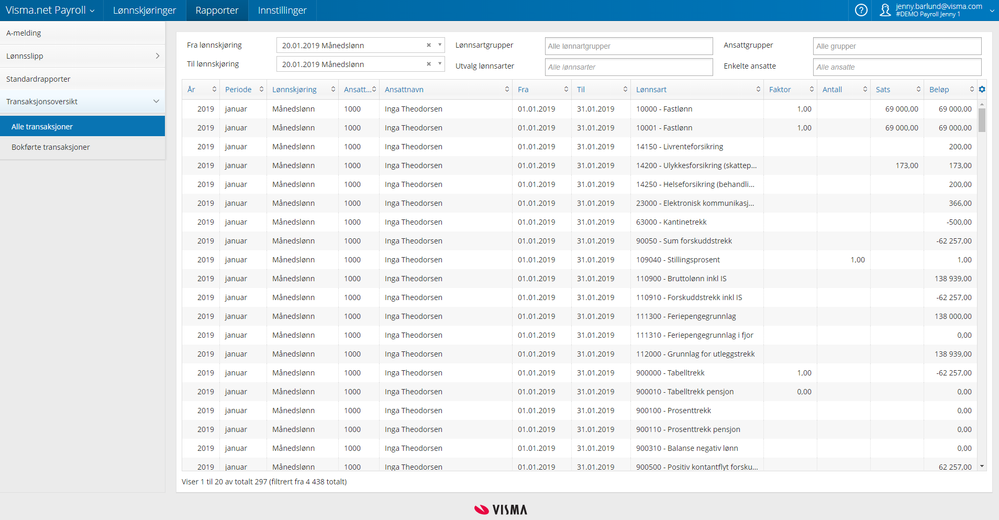Image resolution: width=999 pixels, height=520 pixels.
Task: Click amount 138 000,00 cell
Action: click(x=953, y=316)
